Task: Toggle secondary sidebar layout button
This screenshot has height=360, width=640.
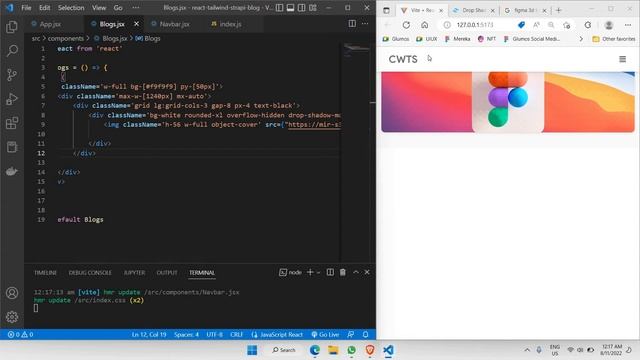Action: pos(301,8)
